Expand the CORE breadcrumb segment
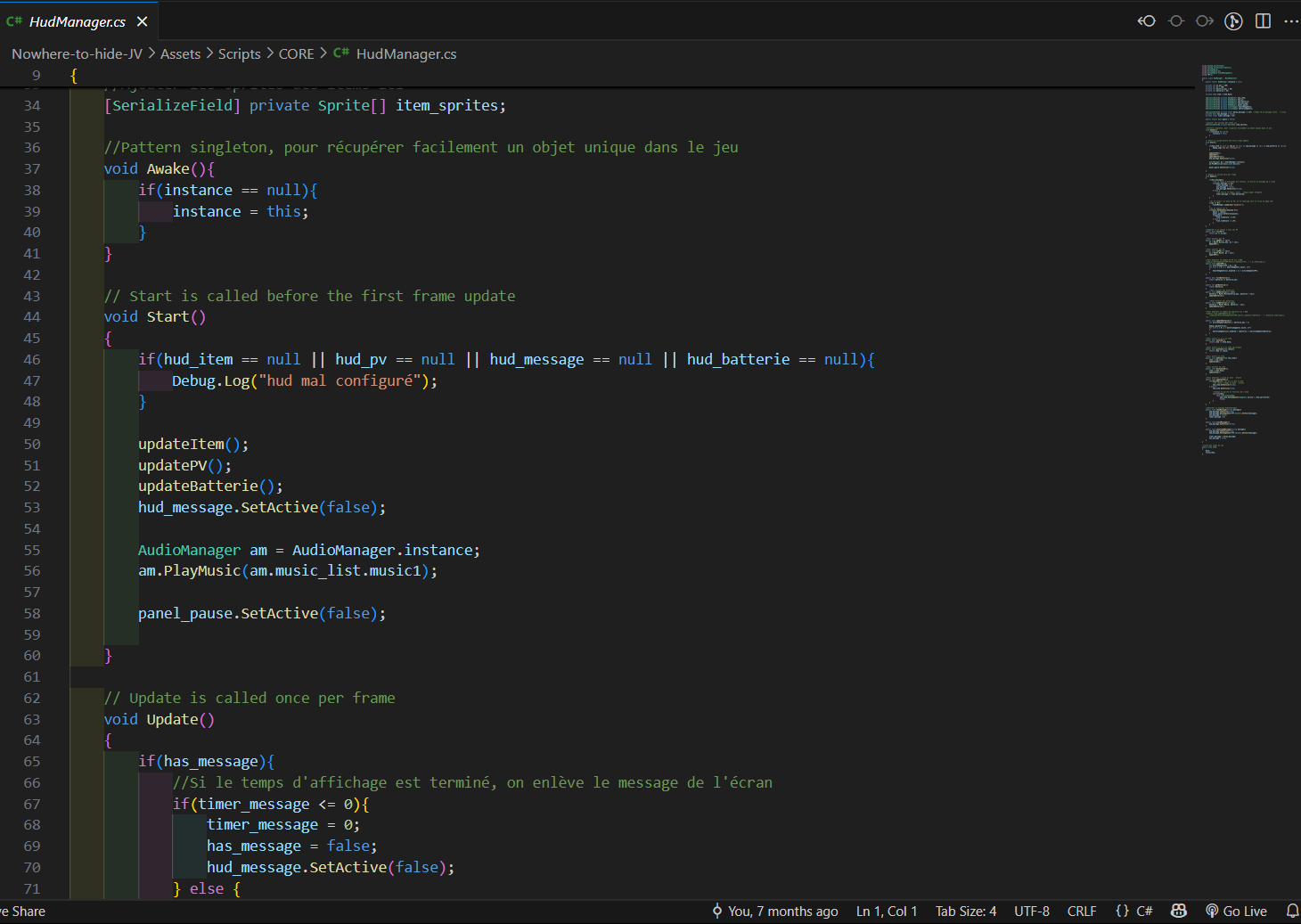The height and width of the screenshot is (924, 1301). point(296,53)
